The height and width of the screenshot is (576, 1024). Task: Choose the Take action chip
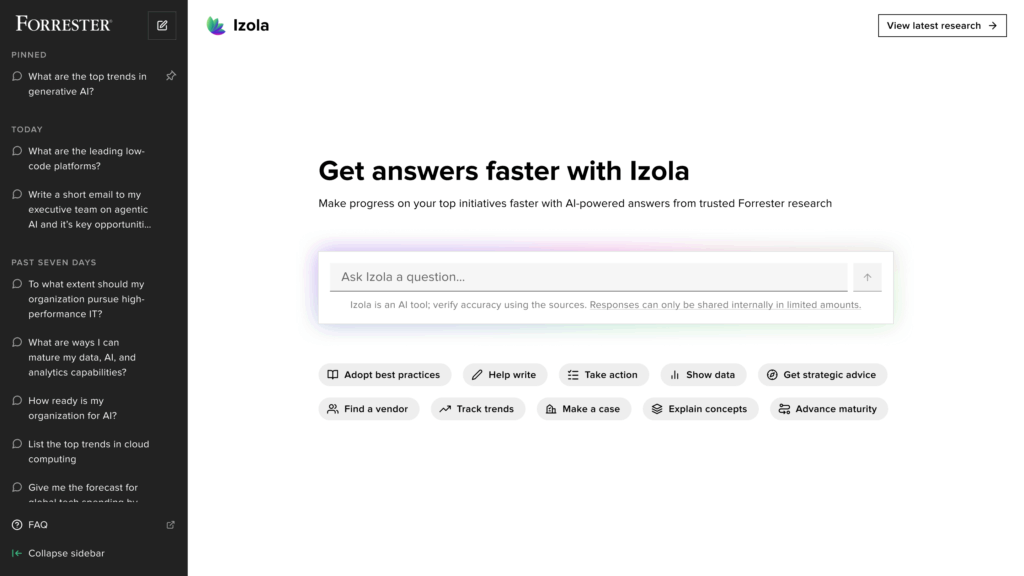603,375
